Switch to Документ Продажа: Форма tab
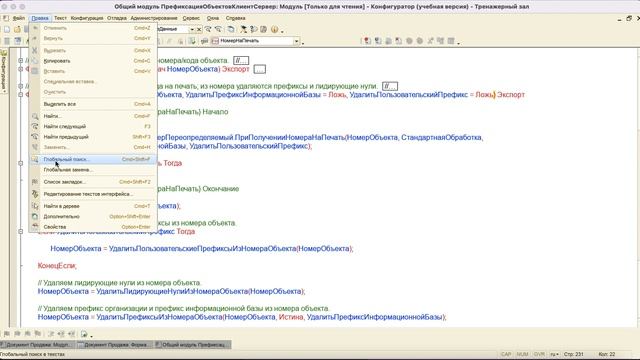Screen dimensions: 640x360 [x=115, y=345]
